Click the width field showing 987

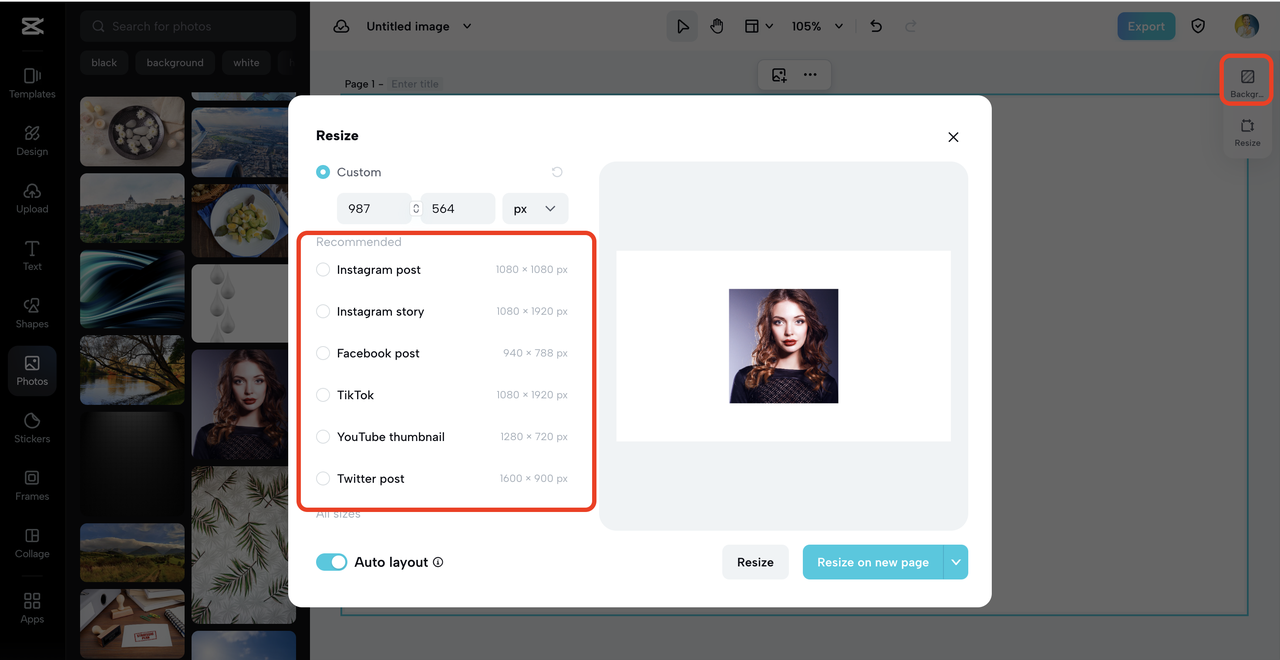click(x=370, y=209)
